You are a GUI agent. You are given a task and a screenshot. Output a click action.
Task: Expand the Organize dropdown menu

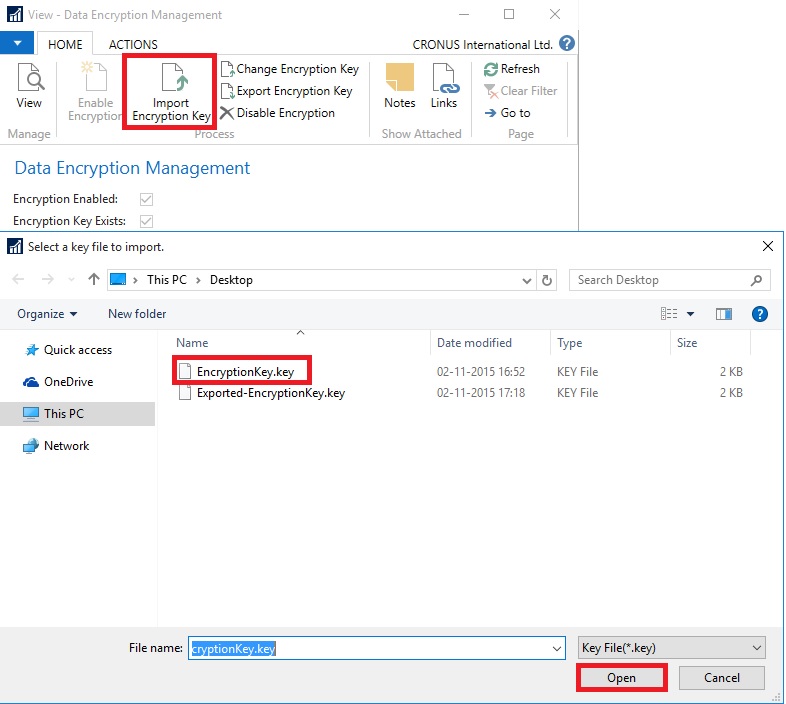coord(47,314)
